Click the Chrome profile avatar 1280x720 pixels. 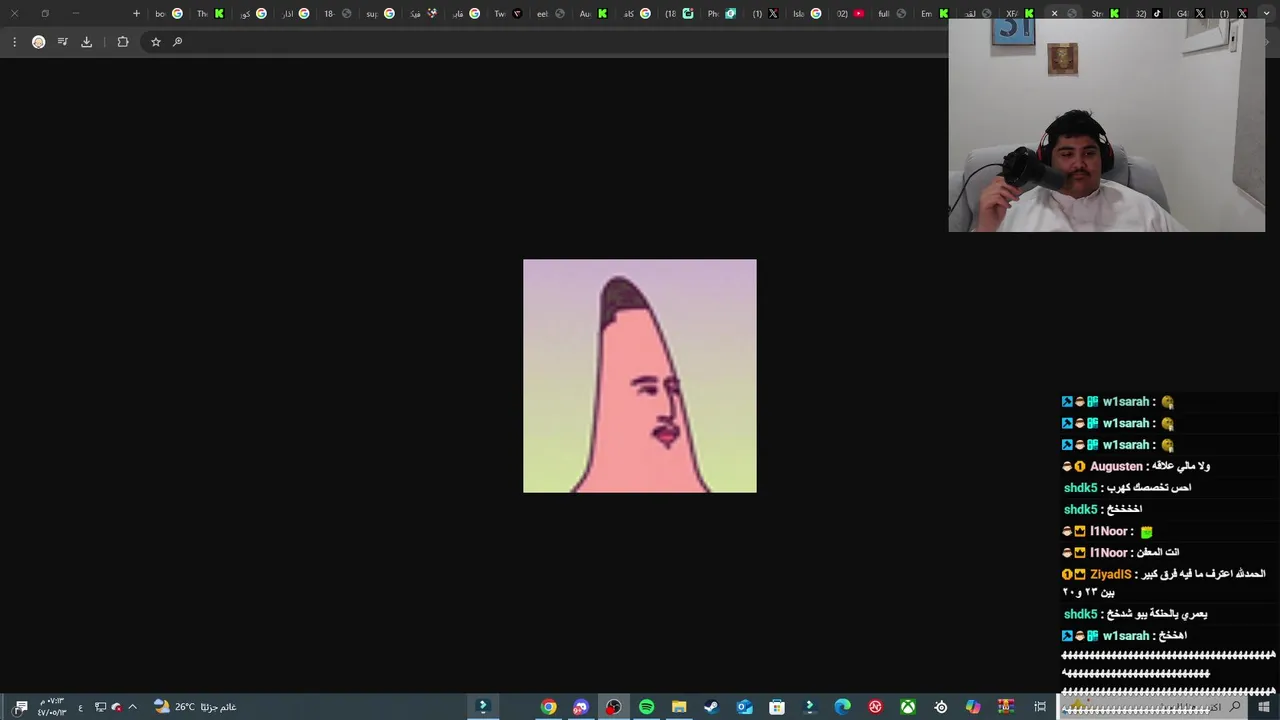(39, 42)
